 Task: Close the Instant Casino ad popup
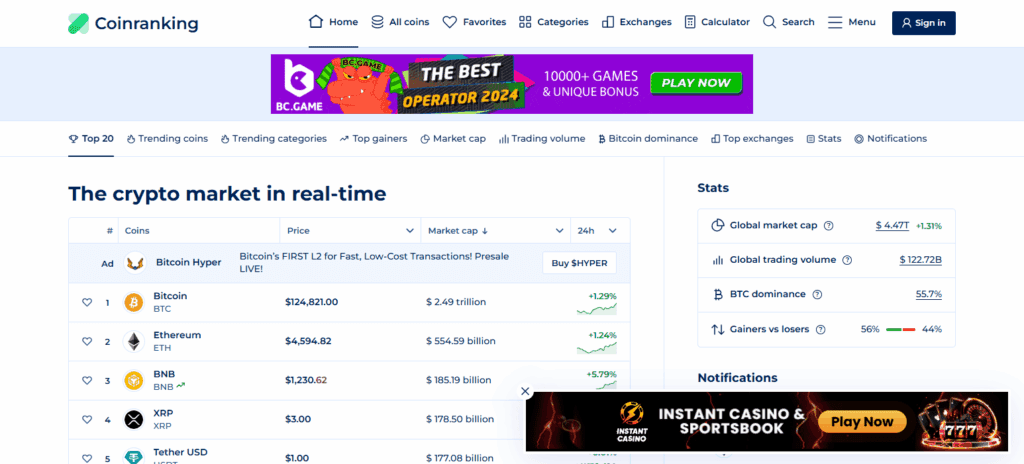tap(526, 392)
